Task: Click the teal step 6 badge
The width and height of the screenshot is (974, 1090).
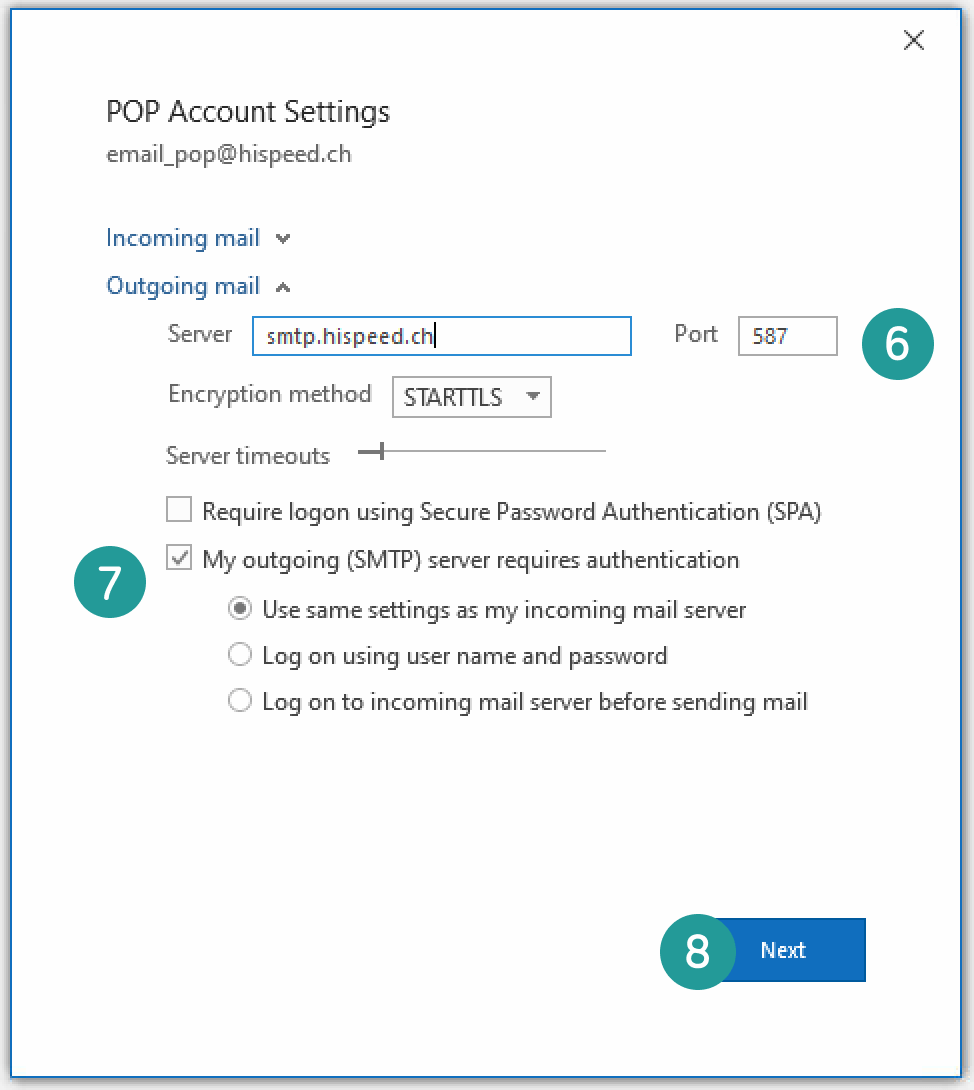Action: [898, 344]
